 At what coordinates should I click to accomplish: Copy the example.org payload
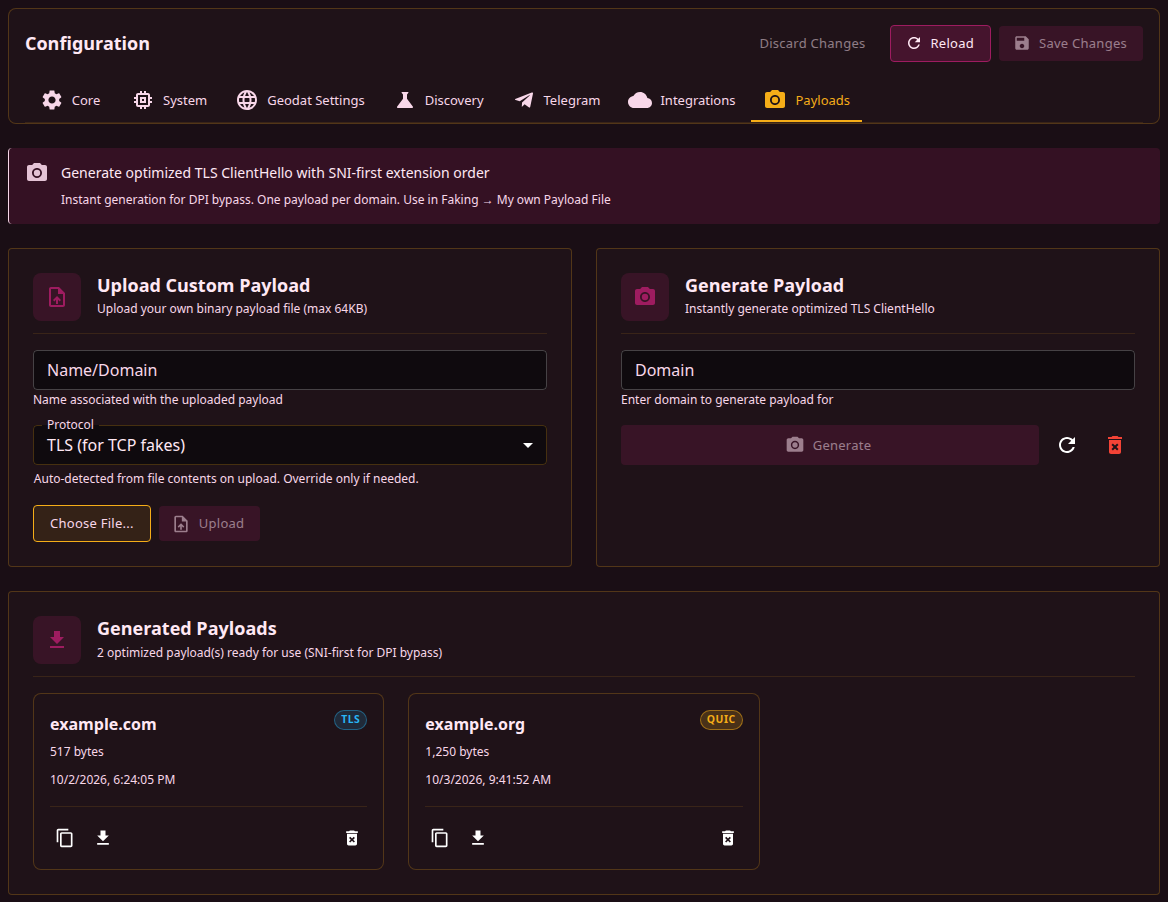pos(439,838)
